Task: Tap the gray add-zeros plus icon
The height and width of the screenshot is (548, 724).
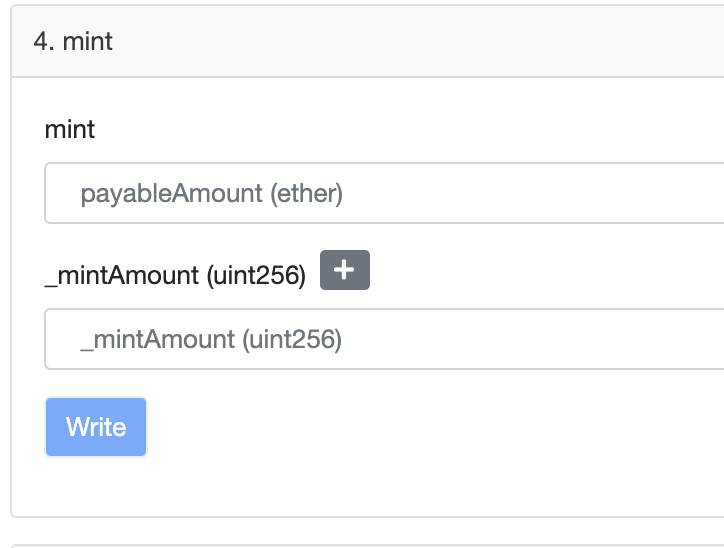Action: tap(345, 270)
